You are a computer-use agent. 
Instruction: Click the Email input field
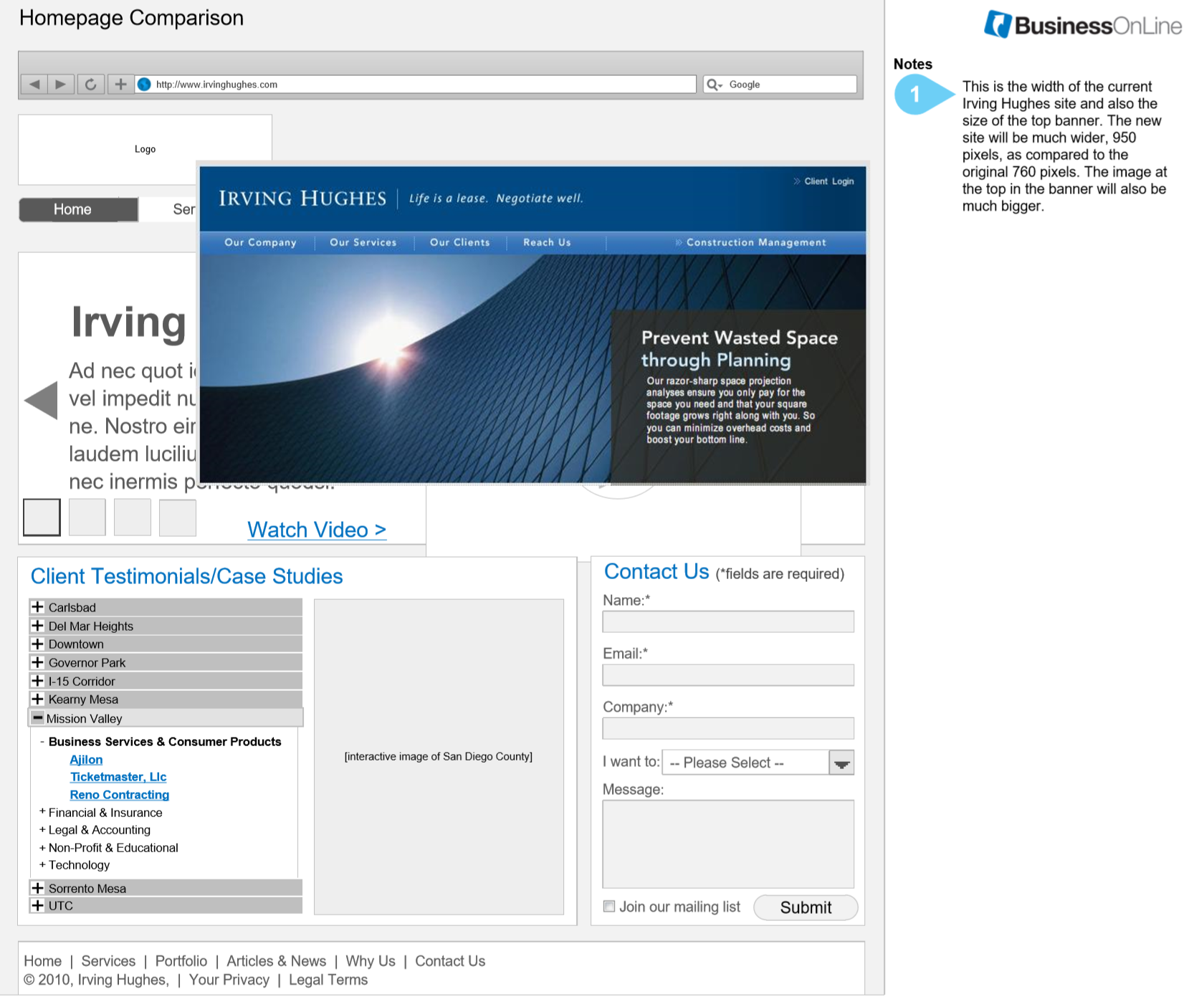(x=728, y=675)
